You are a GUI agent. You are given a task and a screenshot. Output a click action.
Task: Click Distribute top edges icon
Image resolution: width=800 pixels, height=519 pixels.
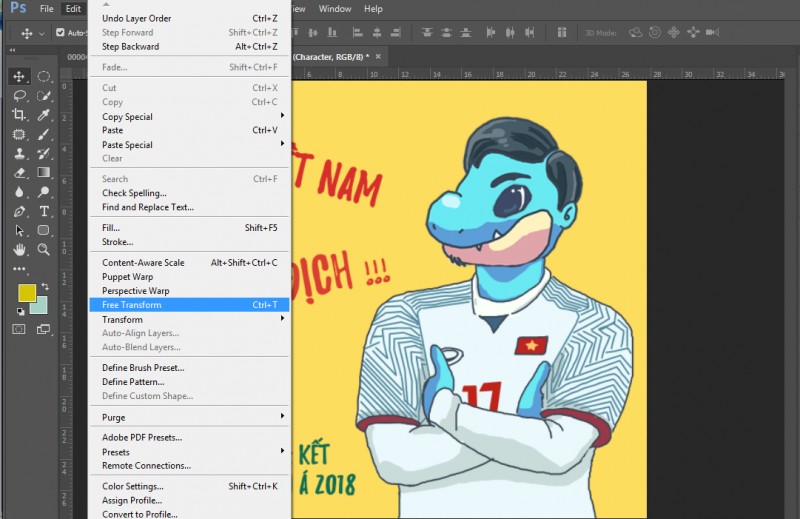click(x=428, y=33)
